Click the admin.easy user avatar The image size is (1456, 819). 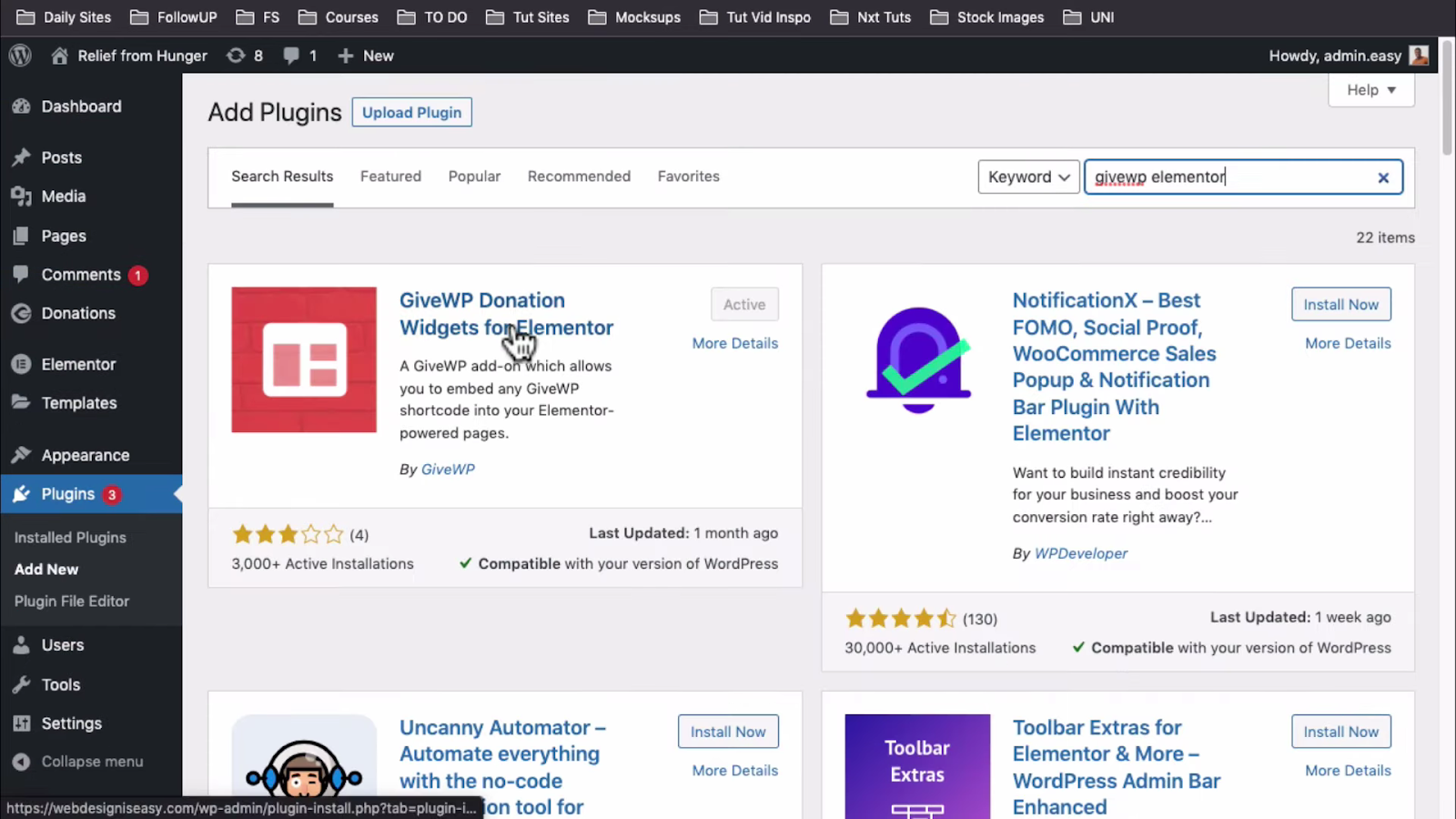(x=1419, y=56)
